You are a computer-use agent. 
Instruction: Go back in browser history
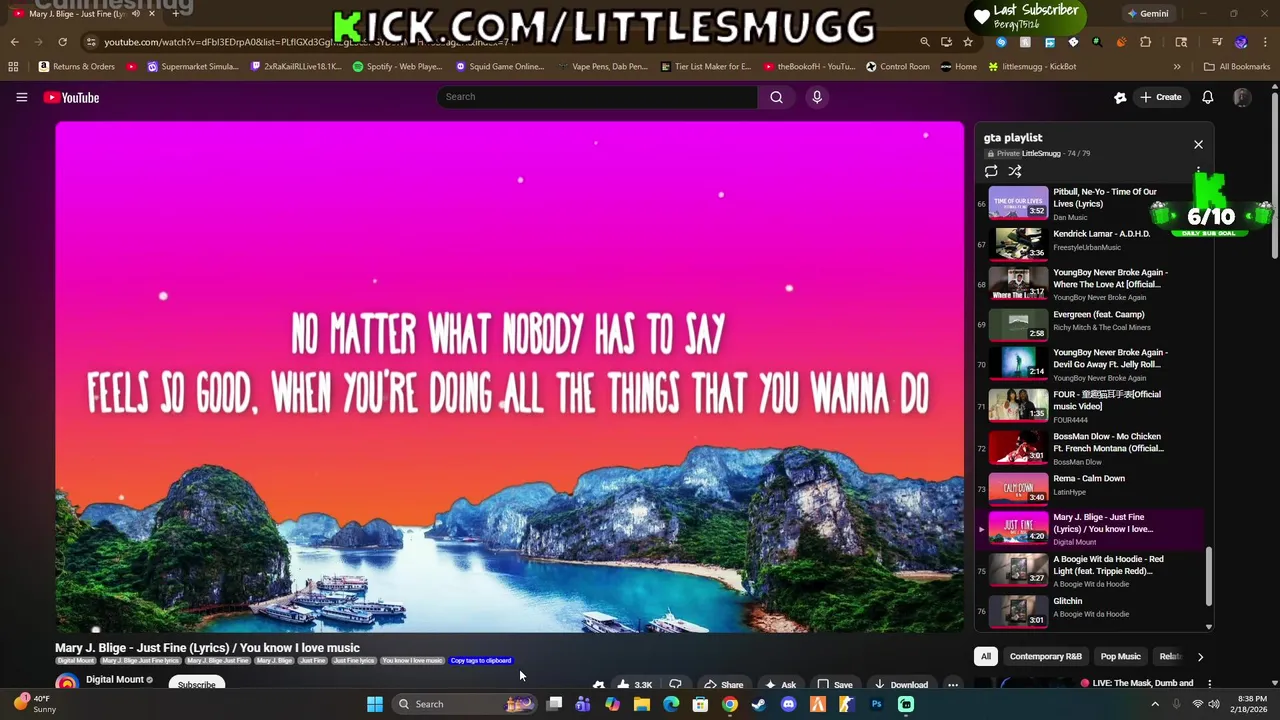click(x=14, y=42)
